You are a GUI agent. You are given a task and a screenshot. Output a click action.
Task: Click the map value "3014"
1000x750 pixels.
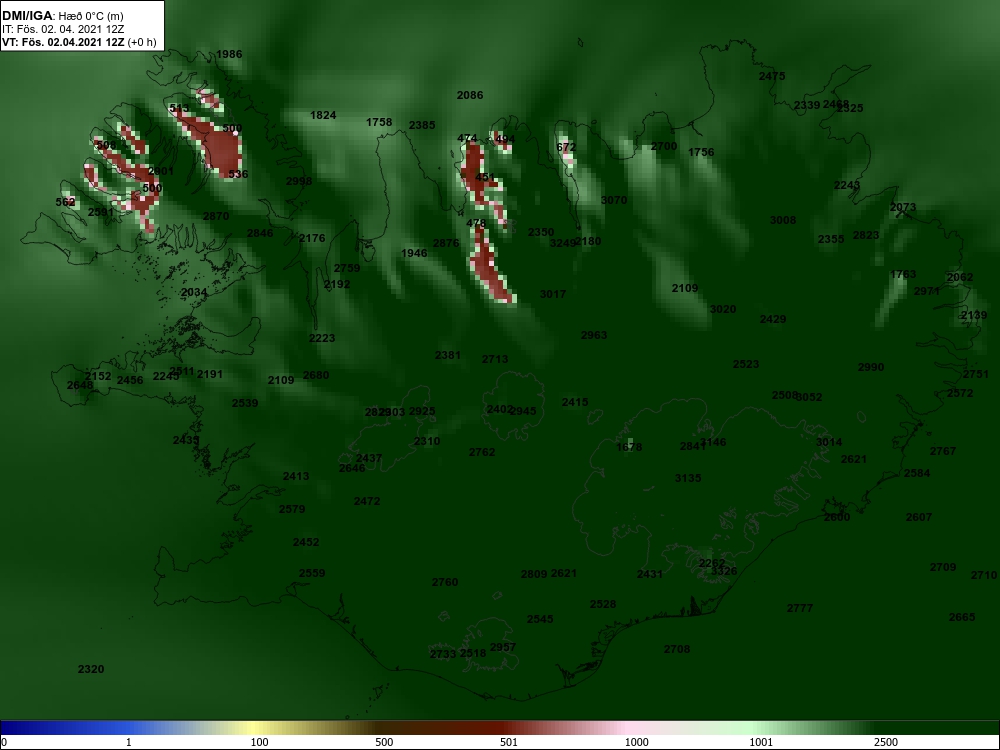click(x=828, y=443)
